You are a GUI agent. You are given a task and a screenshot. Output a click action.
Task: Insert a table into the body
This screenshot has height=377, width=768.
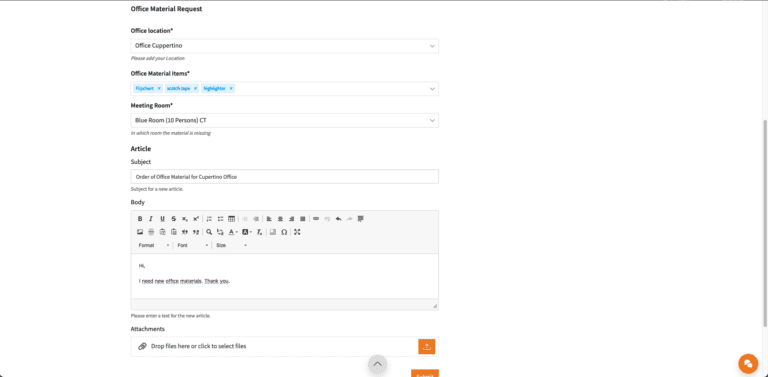coord(232,219)
